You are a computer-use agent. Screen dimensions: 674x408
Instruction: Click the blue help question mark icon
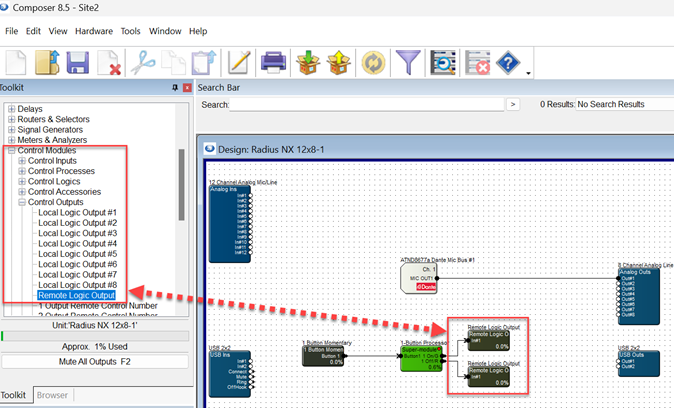508,63
